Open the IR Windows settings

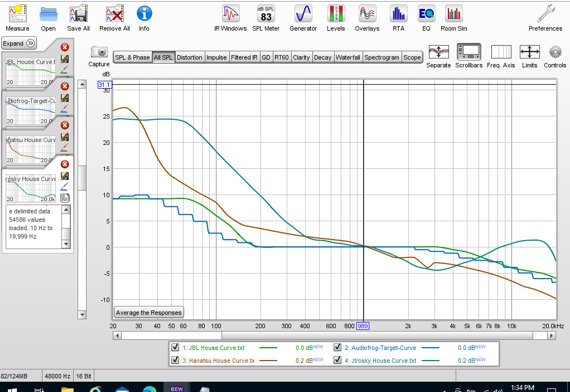(x=230, y=18)
